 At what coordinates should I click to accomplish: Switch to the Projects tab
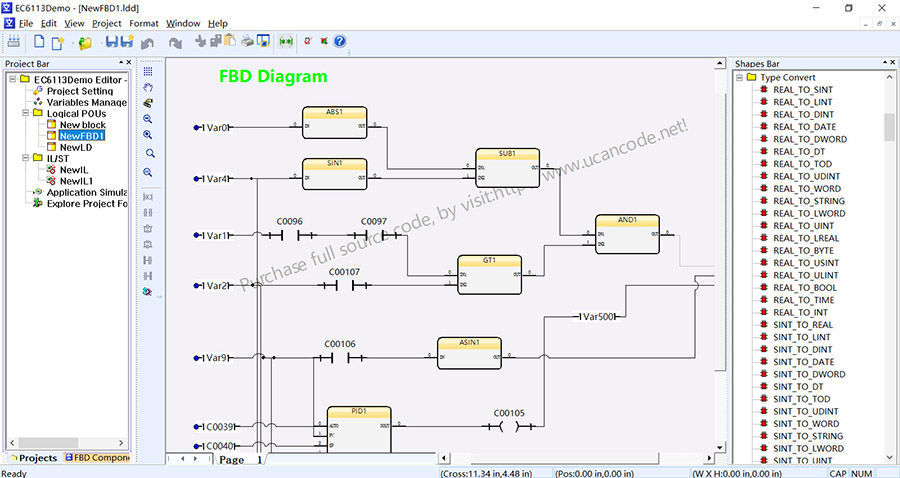[33, 458]
